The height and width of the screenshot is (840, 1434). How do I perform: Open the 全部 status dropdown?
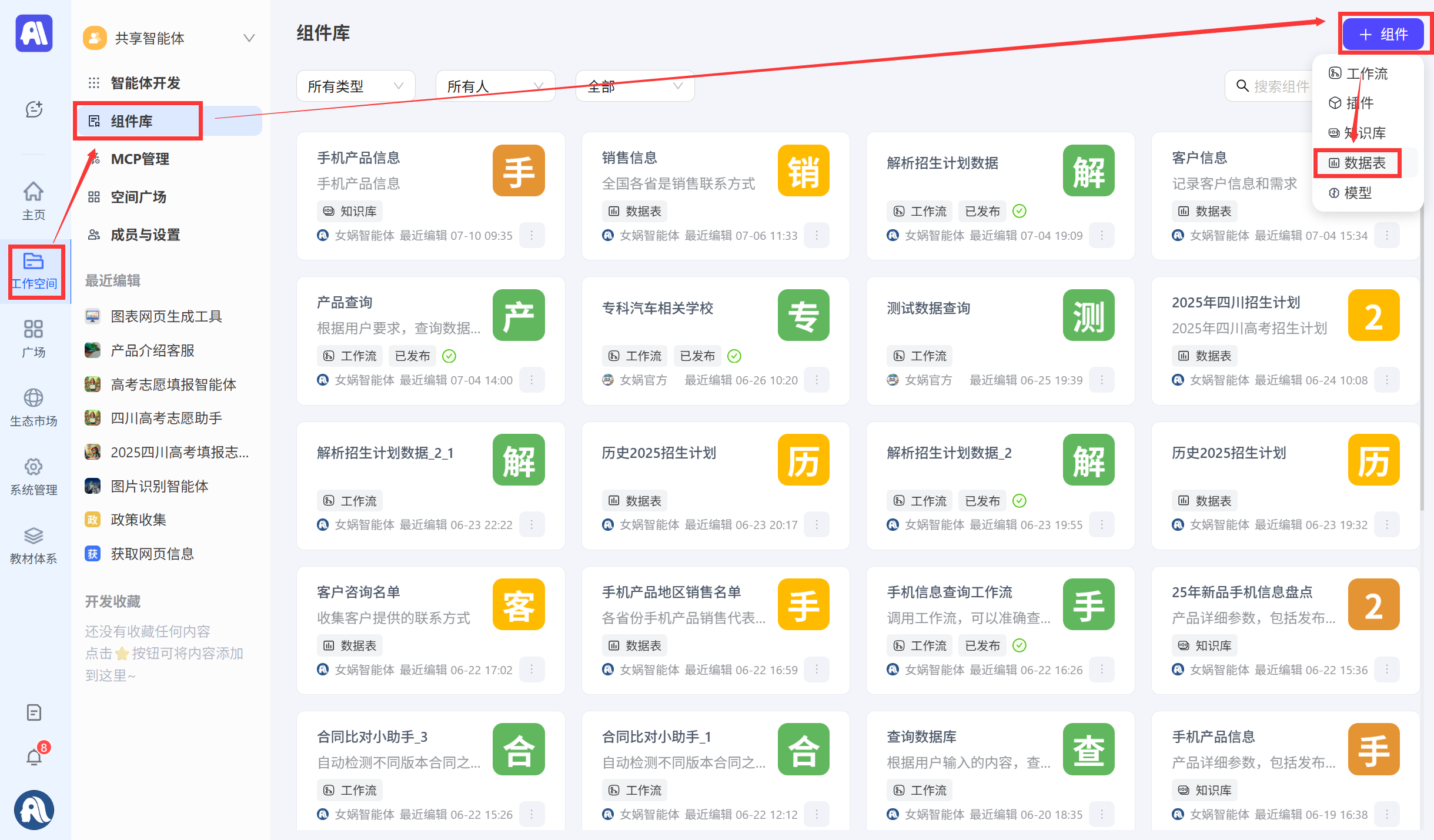pyautogui.click(x=634, y=86)
